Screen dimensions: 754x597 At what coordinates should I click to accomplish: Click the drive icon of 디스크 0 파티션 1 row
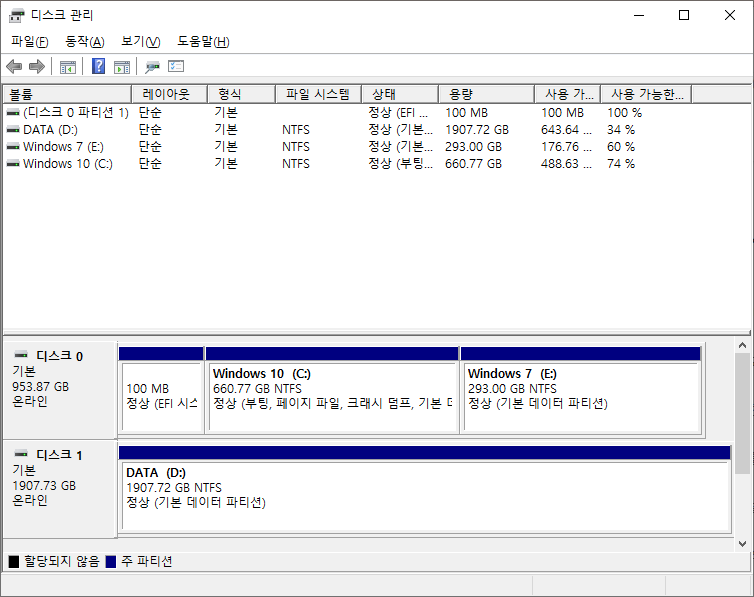coord(13,112)
